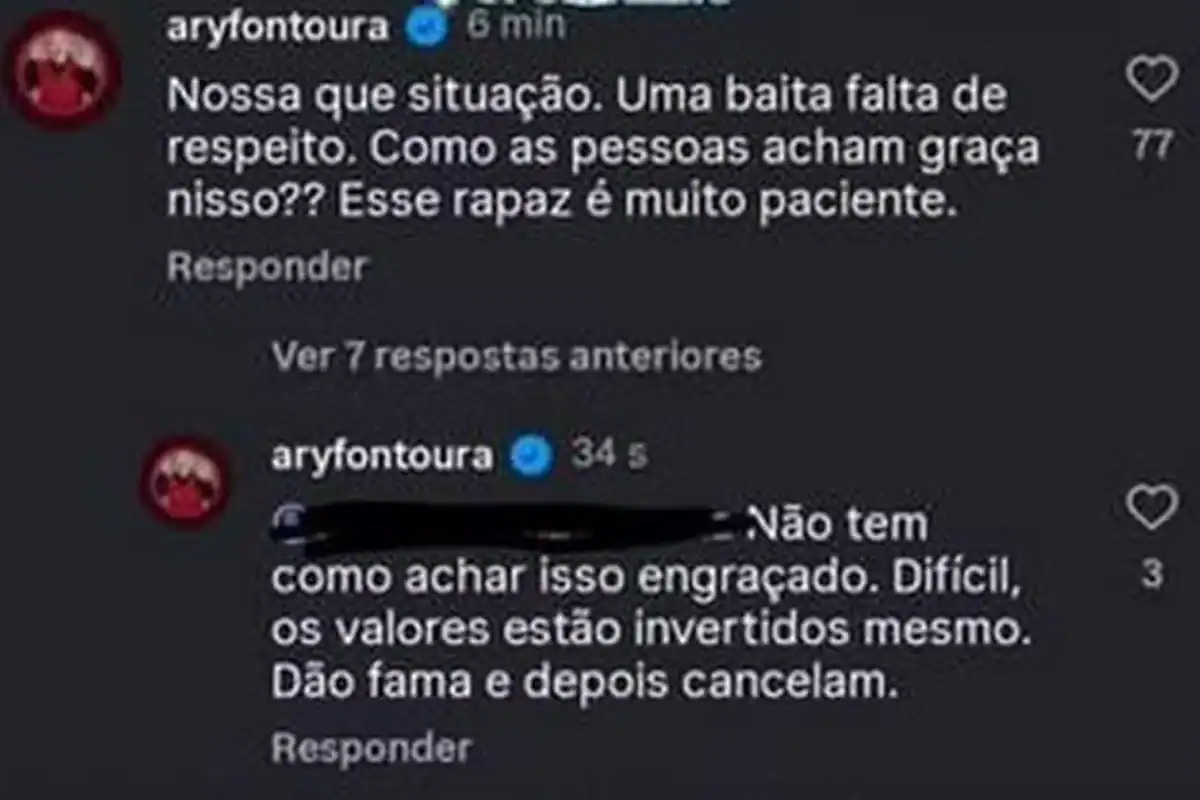
Task: Click the 6 min timestamp
Action: [515, 25]
